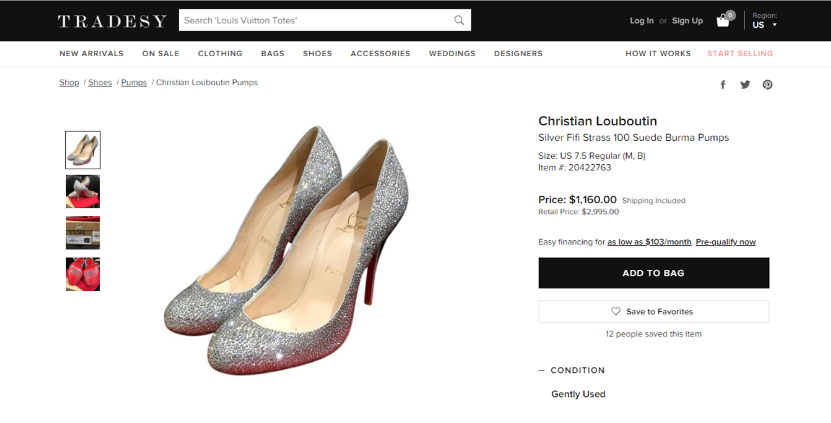This screenshot has width=831, height=423.
Task: Collapse the Condition section
Action: (x=571, y=370)
